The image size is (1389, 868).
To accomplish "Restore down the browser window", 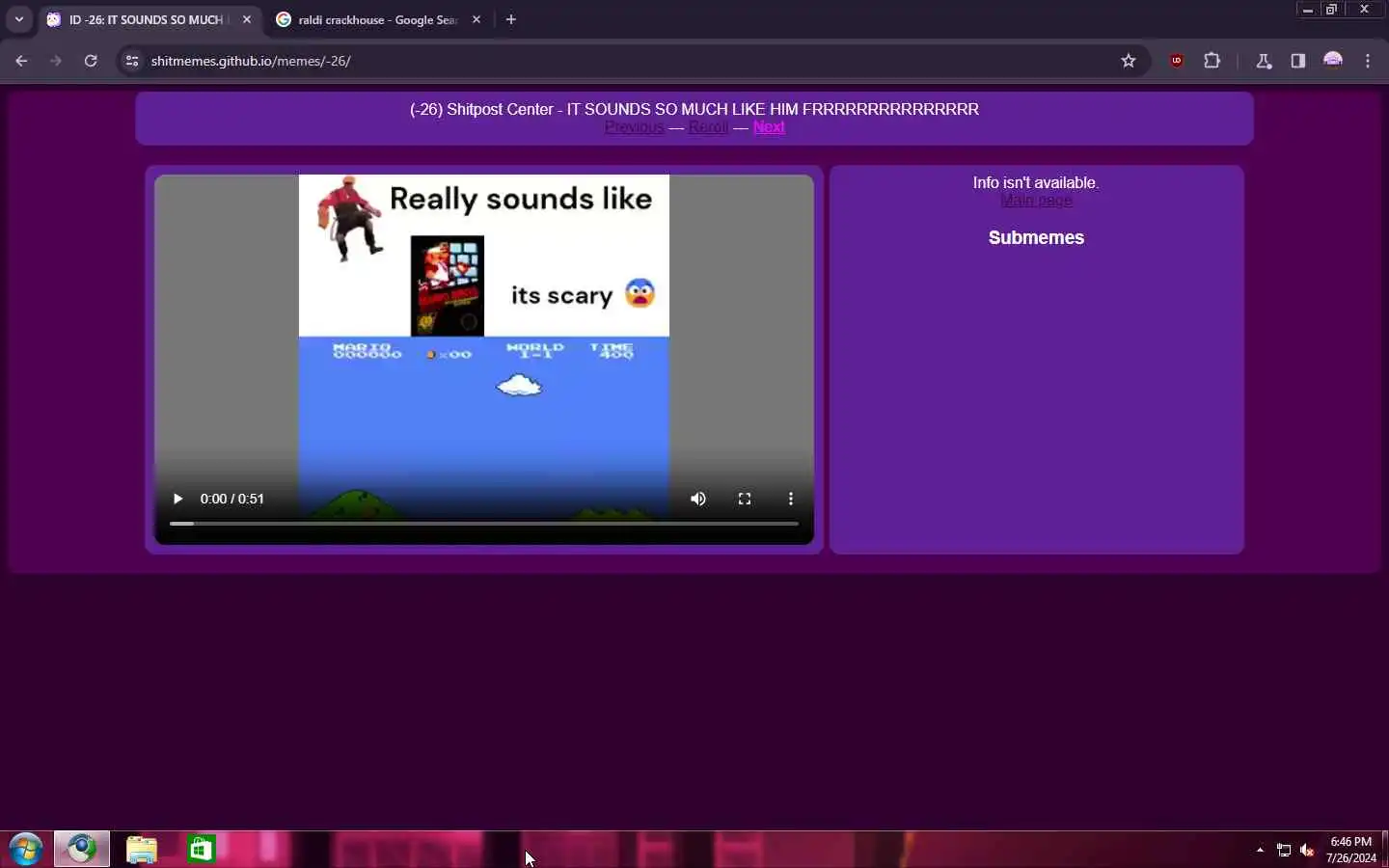I will pyautogui.click(x=1332, y=10).
